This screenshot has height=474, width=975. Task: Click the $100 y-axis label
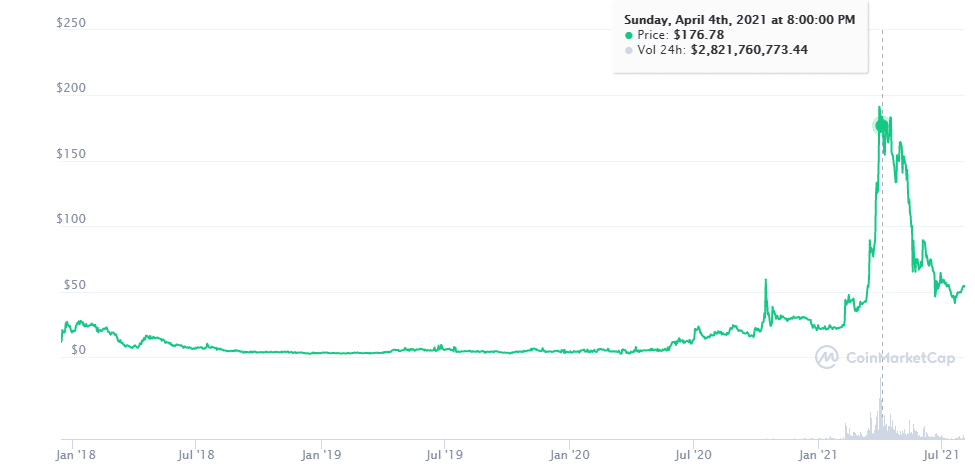click(72, 220)
